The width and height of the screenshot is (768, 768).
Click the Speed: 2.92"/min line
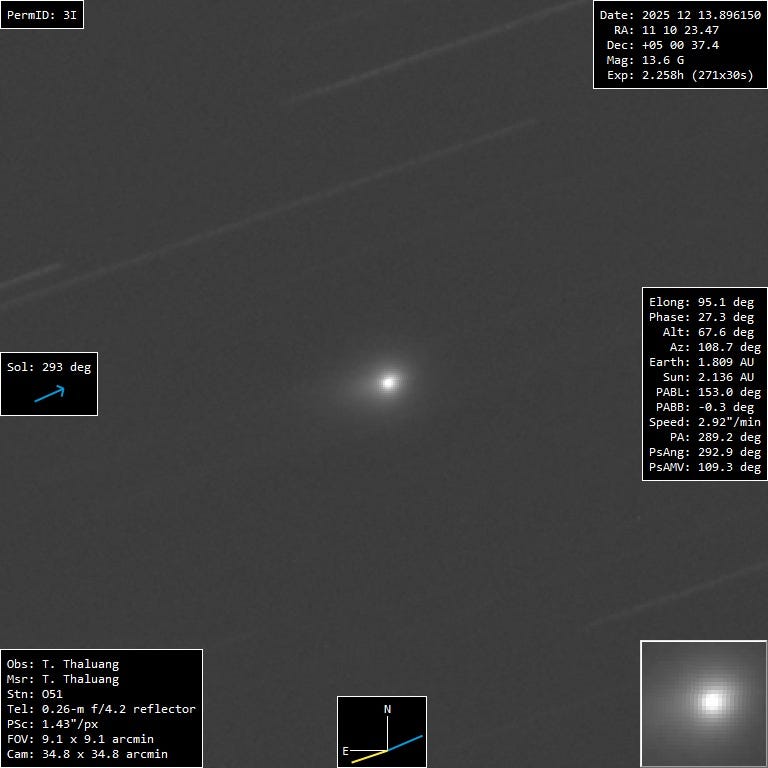point(705,422)
